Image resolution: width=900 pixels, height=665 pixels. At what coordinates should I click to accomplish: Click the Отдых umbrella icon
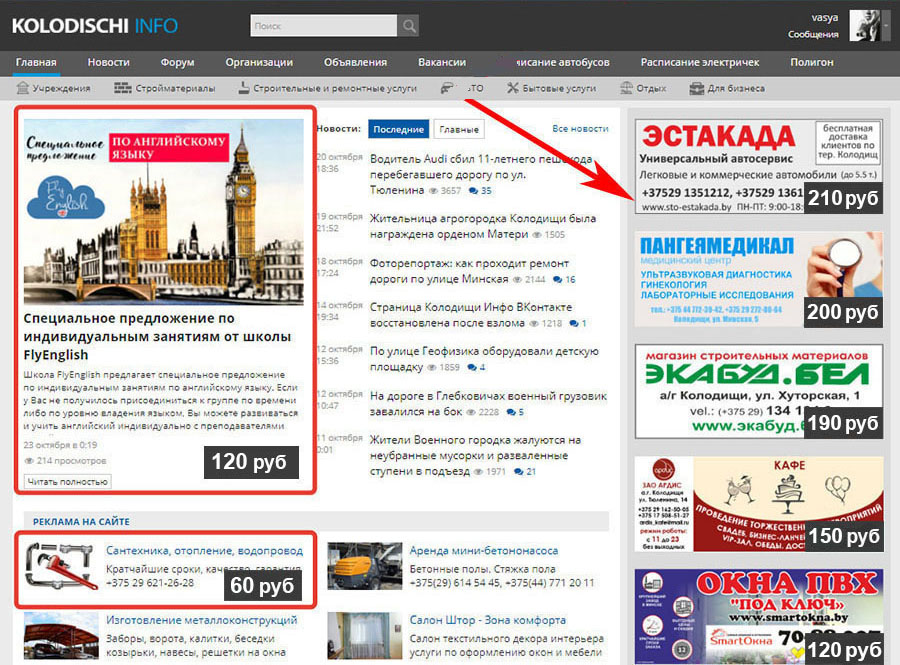pyautogui.click(x=626, y=88)
